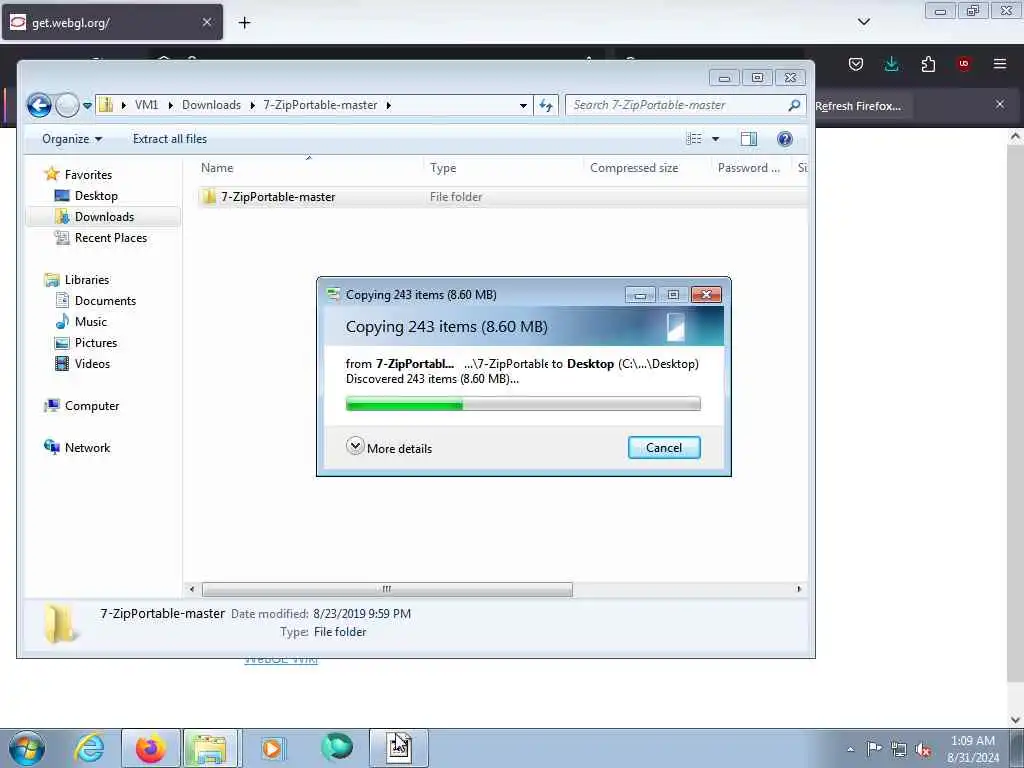Image resolution: width=1024 pixels, height=768 pixels.
Task: Open Windows Explorer taskbar button
Action: 209,748
